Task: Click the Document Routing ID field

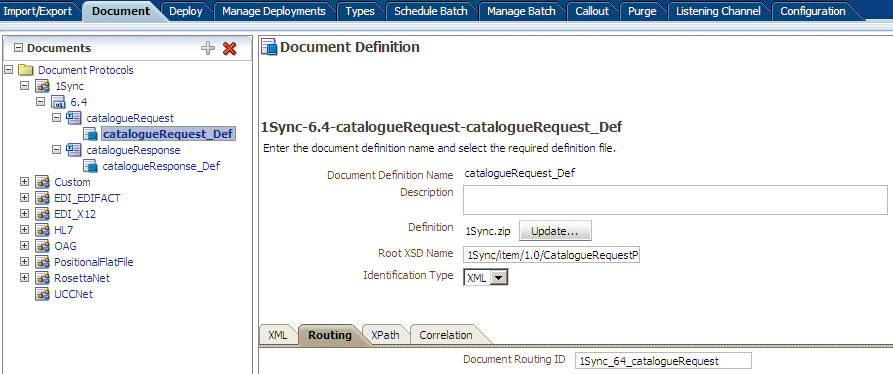Action: 663,361
